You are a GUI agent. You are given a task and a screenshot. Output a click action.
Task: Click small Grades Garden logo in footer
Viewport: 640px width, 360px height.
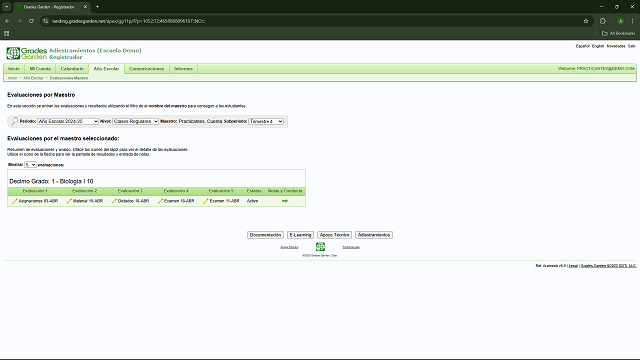click(320, 247)
